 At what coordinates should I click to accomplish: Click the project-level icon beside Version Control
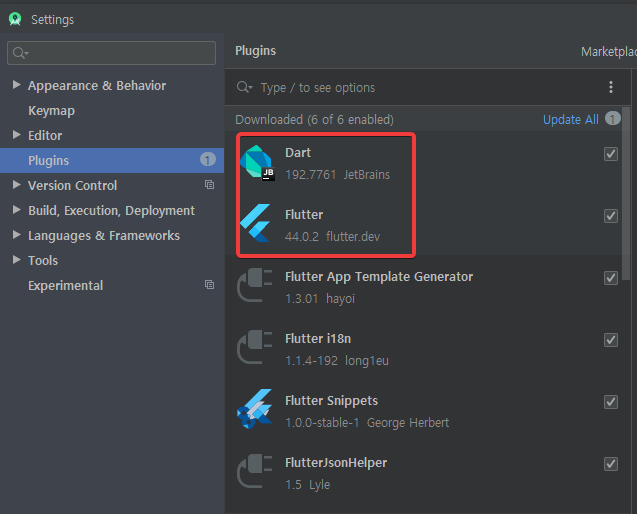pyautogui.click(x=209, y=184)
